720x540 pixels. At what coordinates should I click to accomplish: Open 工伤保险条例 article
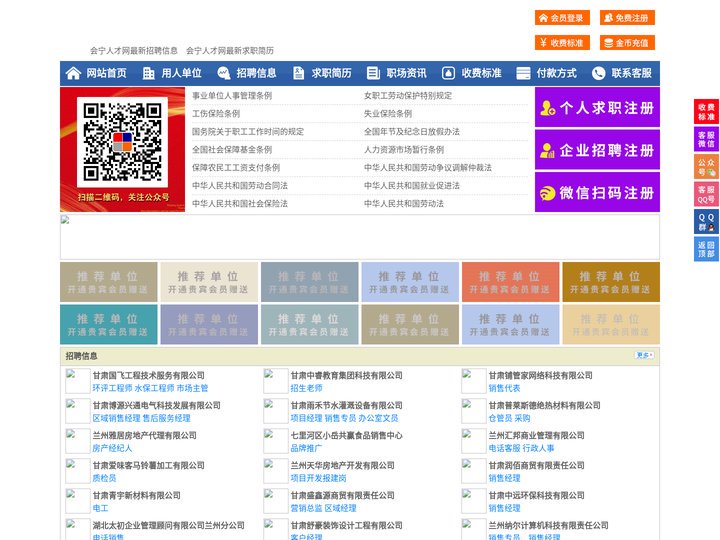[216, 113]
